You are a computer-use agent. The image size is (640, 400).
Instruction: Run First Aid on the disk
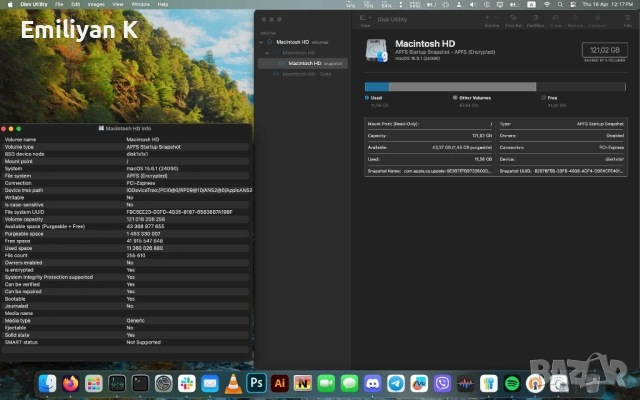pyautogui.click(x=513, y=18)
